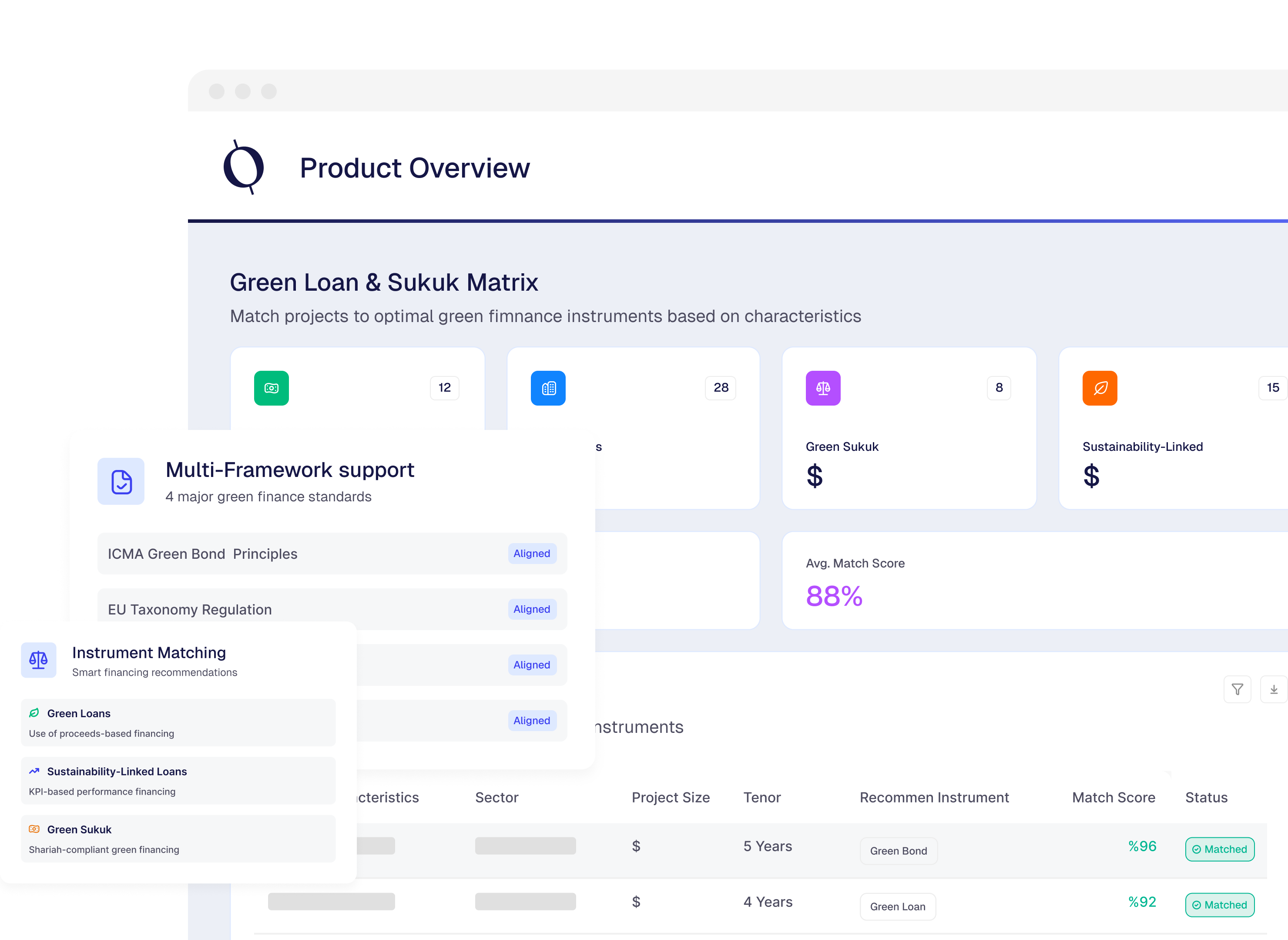
Task: Open the filter funnel icon
Action: 1237,690
